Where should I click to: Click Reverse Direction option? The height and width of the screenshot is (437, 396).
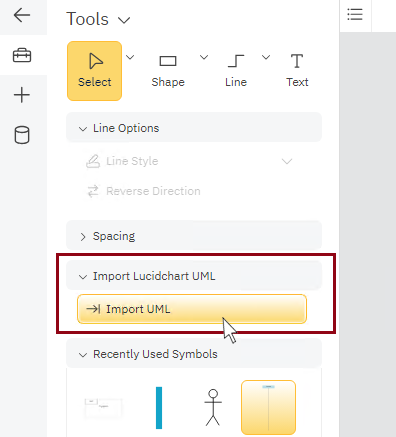tap(144, 191)
